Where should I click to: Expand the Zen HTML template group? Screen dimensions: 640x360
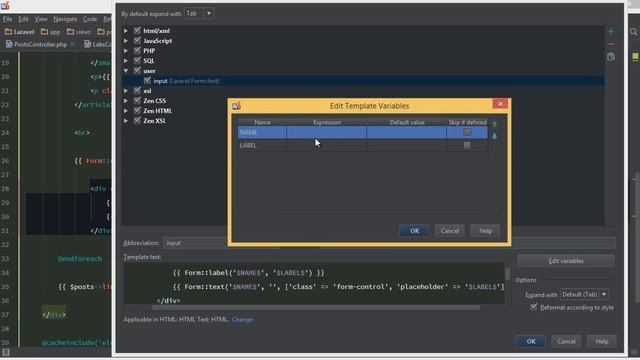pyautogui.click(x=126, y=111)
